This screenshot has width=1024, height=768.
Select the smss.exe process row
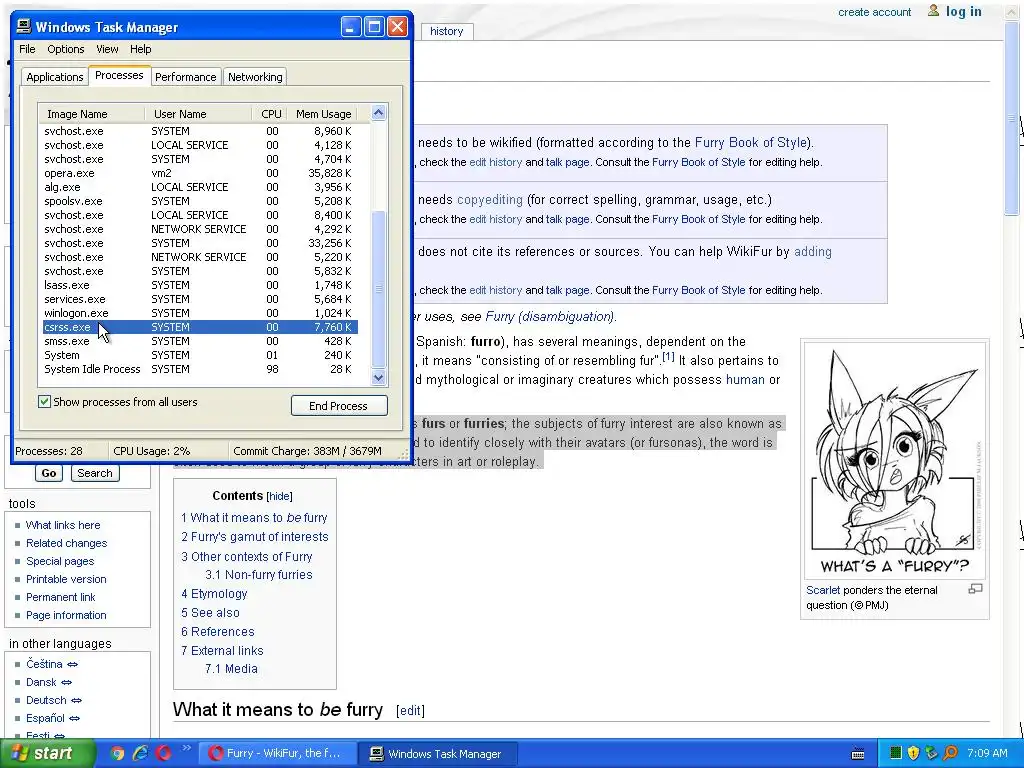click(x=200, y=341)
